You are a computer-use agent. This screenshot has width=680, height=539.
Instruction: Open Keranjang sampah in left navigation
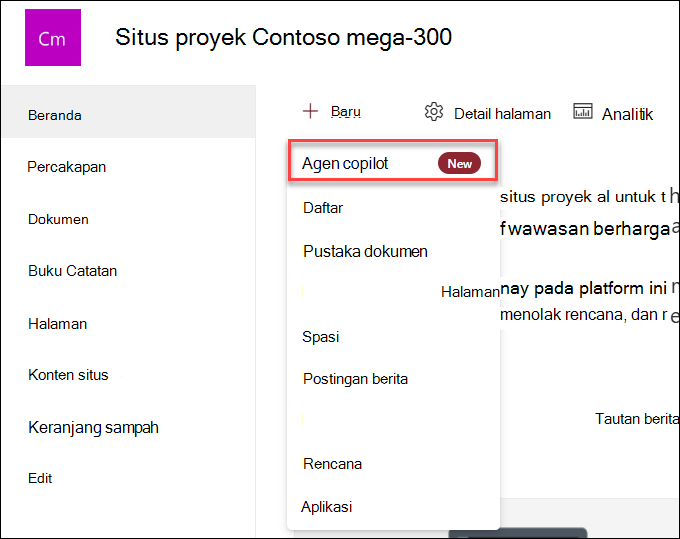click(93, 428)
